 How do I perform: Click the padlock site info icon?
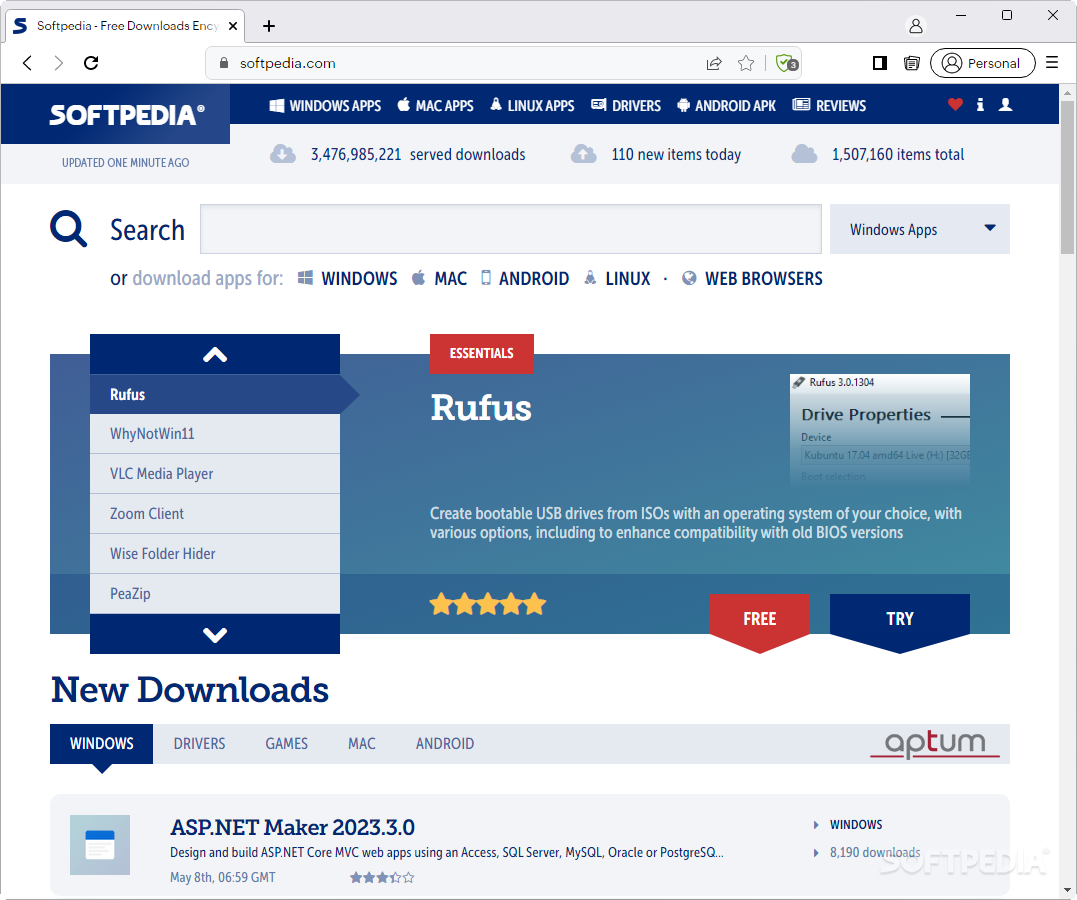(x=223, y=63)
